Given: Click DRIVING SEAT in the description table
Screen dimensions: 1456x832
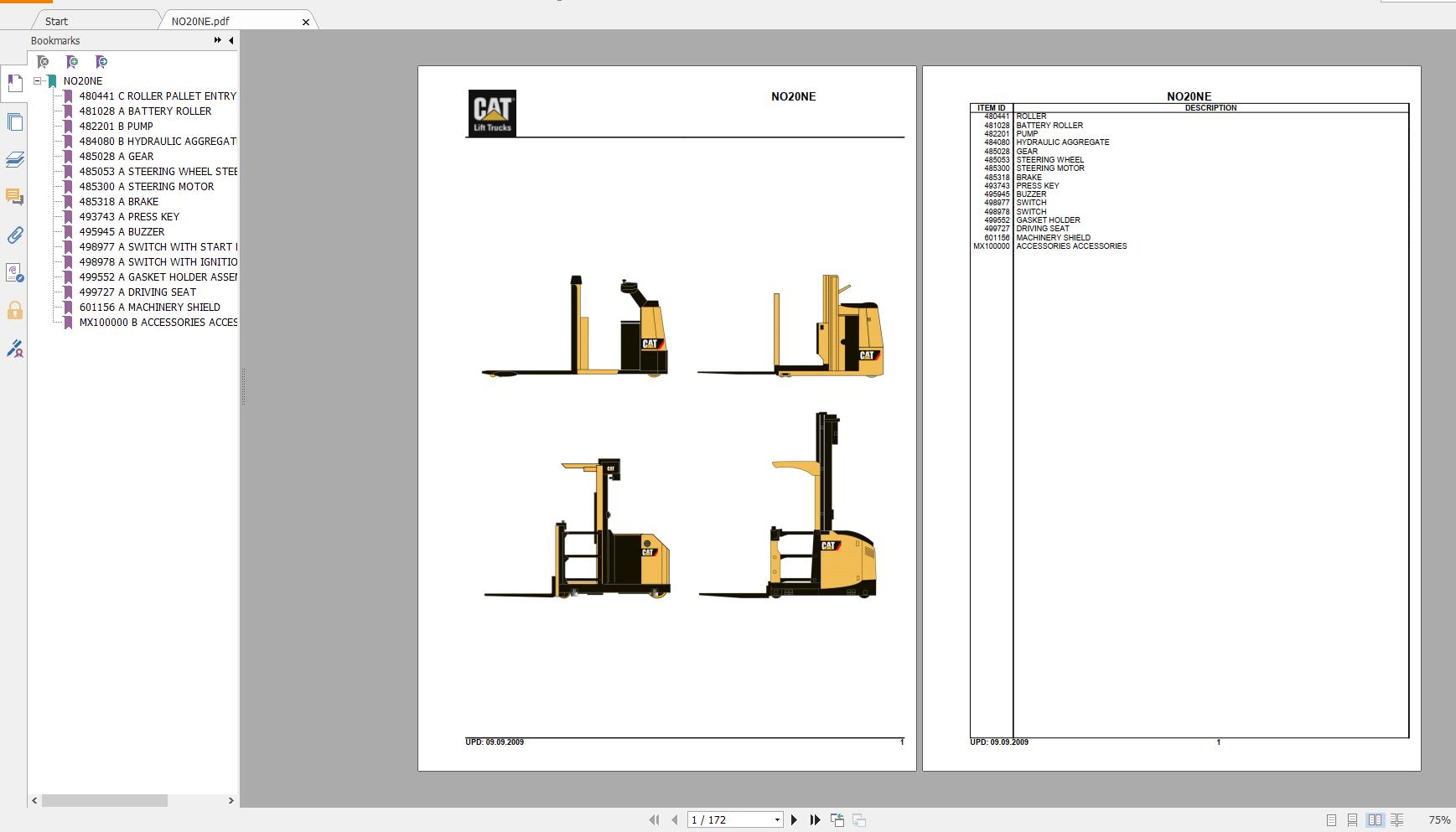Looking at the screenshot, I should (x=1043, y=229).
